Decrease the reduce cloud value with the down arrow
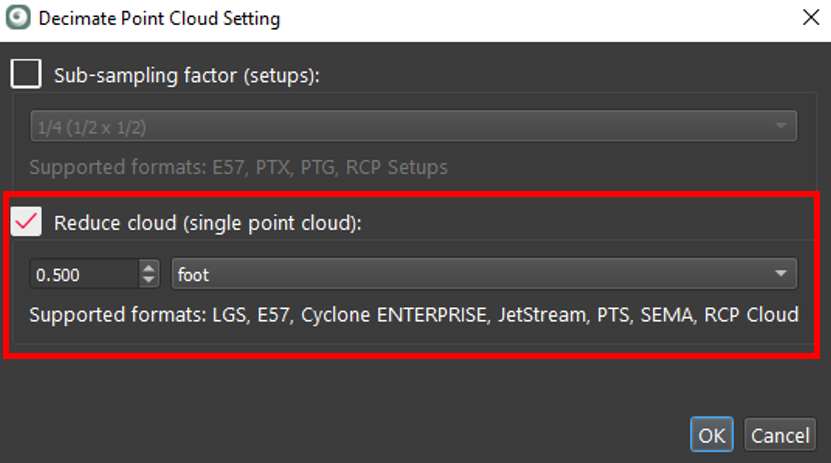The image size is (831, 463). (x=150, y=280)
